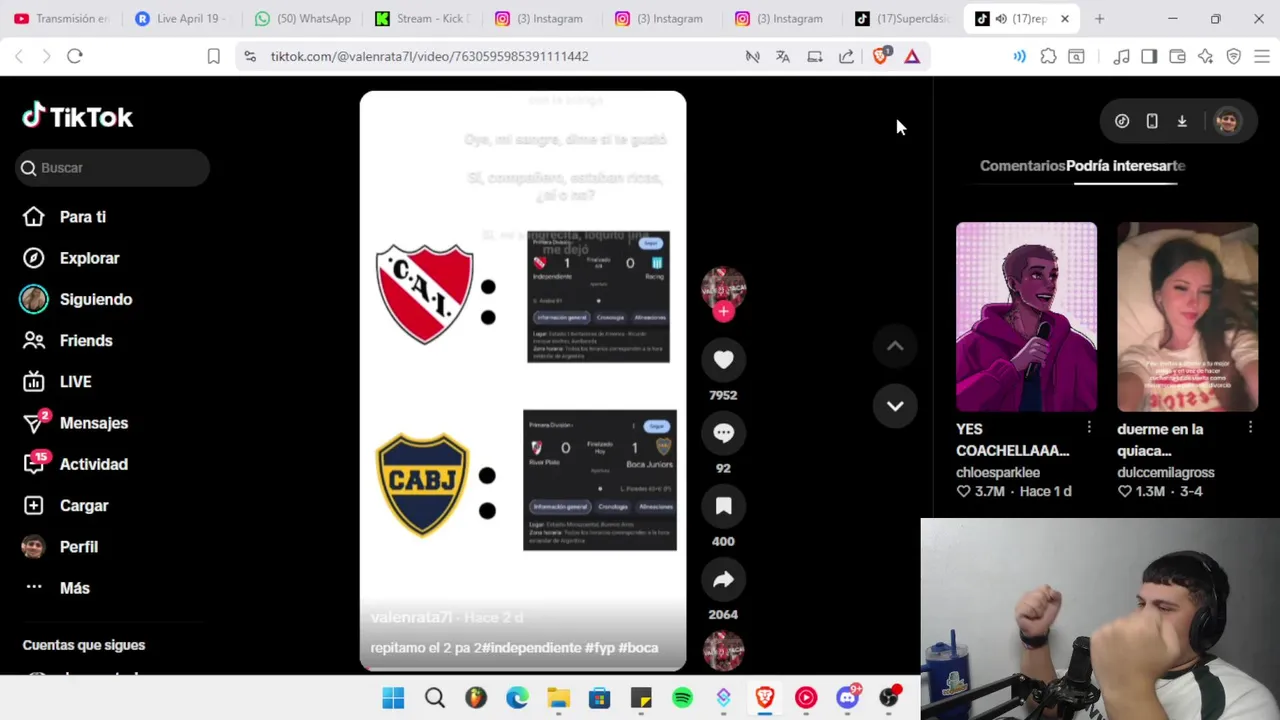Open the browser hamburger menu

coord(1261,56)
